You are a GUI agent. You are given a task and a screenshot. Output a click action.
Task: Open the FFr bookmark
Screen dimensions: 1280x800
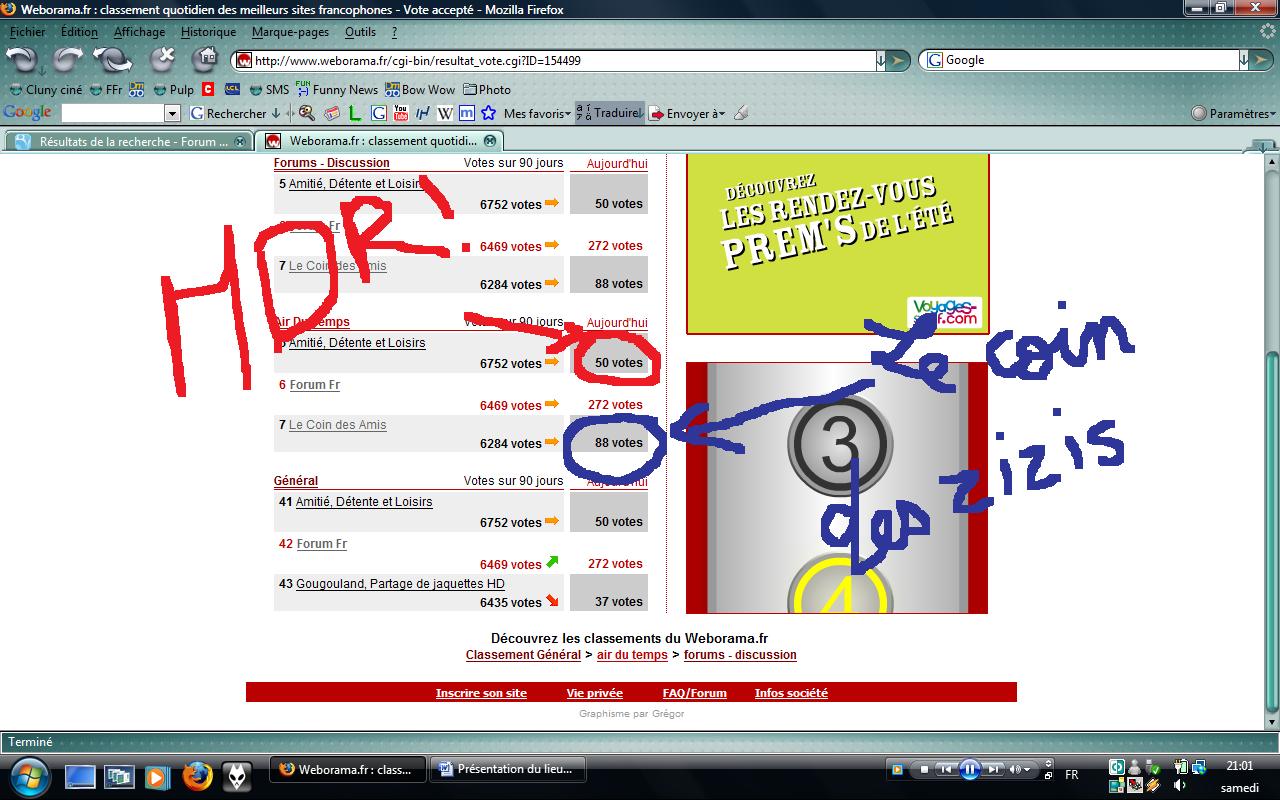point(104,89)
